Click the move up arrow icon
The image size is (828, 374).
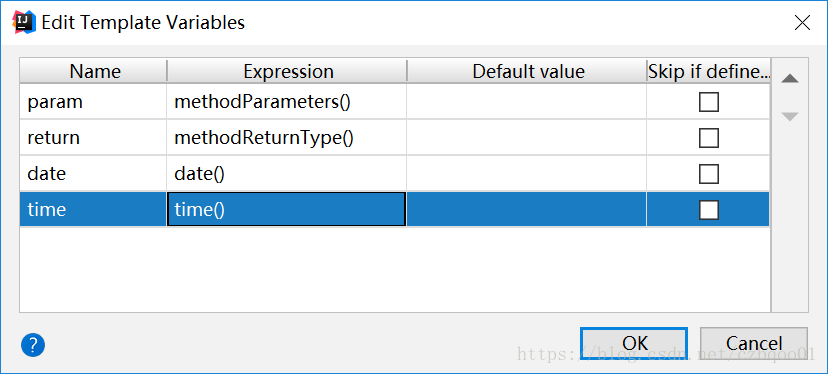coord(790,79)
